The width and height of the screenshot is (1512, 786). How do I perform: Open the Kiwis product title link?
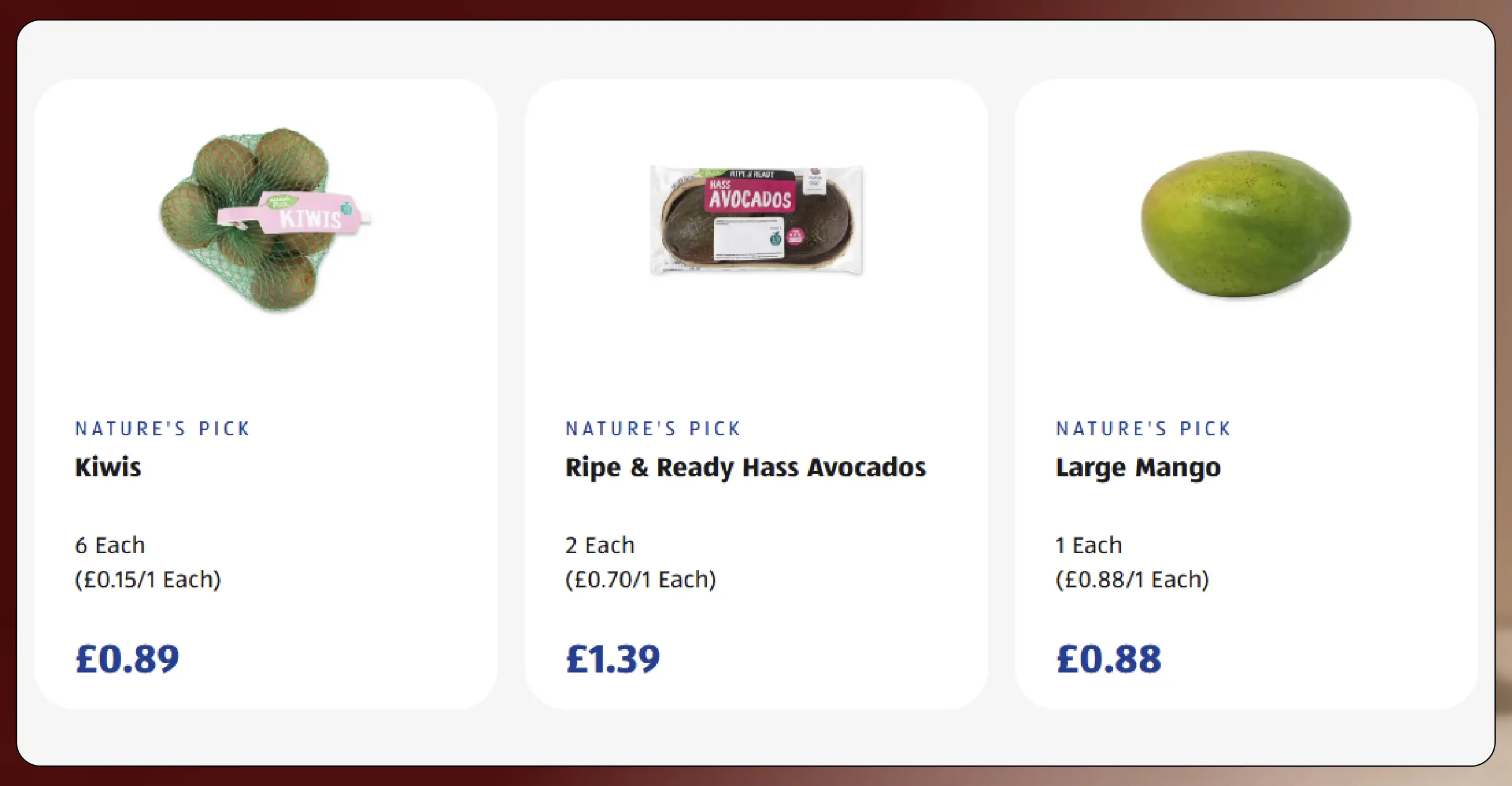(107, 467)
